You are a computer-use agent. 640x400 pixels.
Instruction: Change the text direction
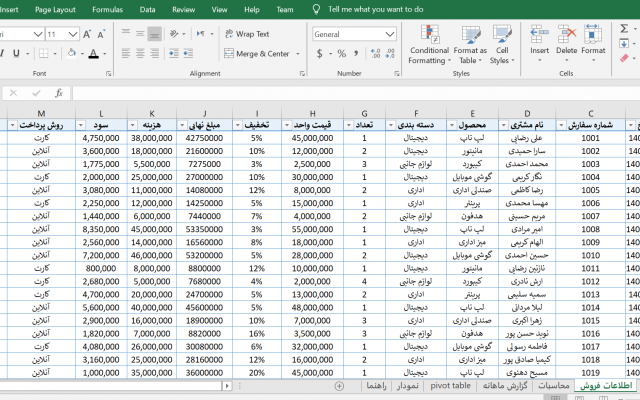click(x=201, y=33)
